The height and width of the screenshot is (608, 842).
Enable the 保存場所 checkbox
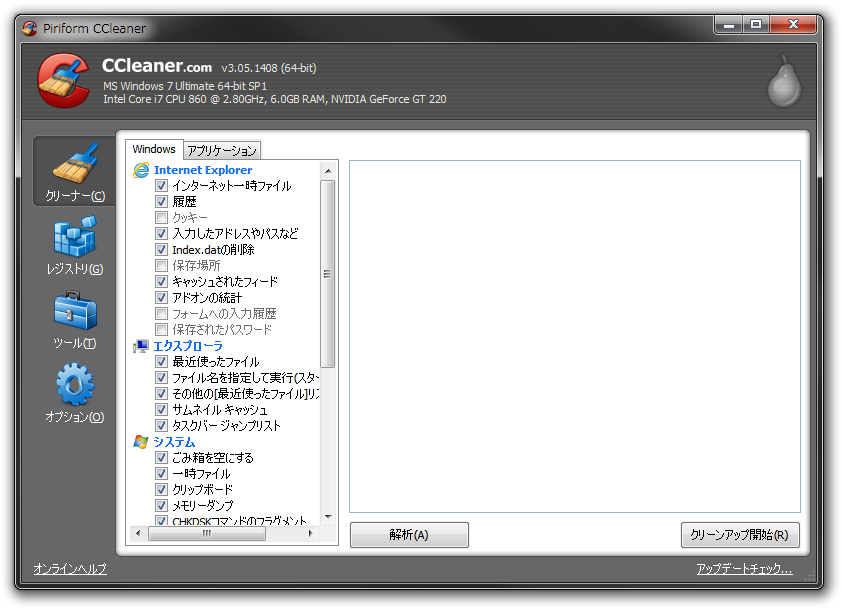click(161, 265)
